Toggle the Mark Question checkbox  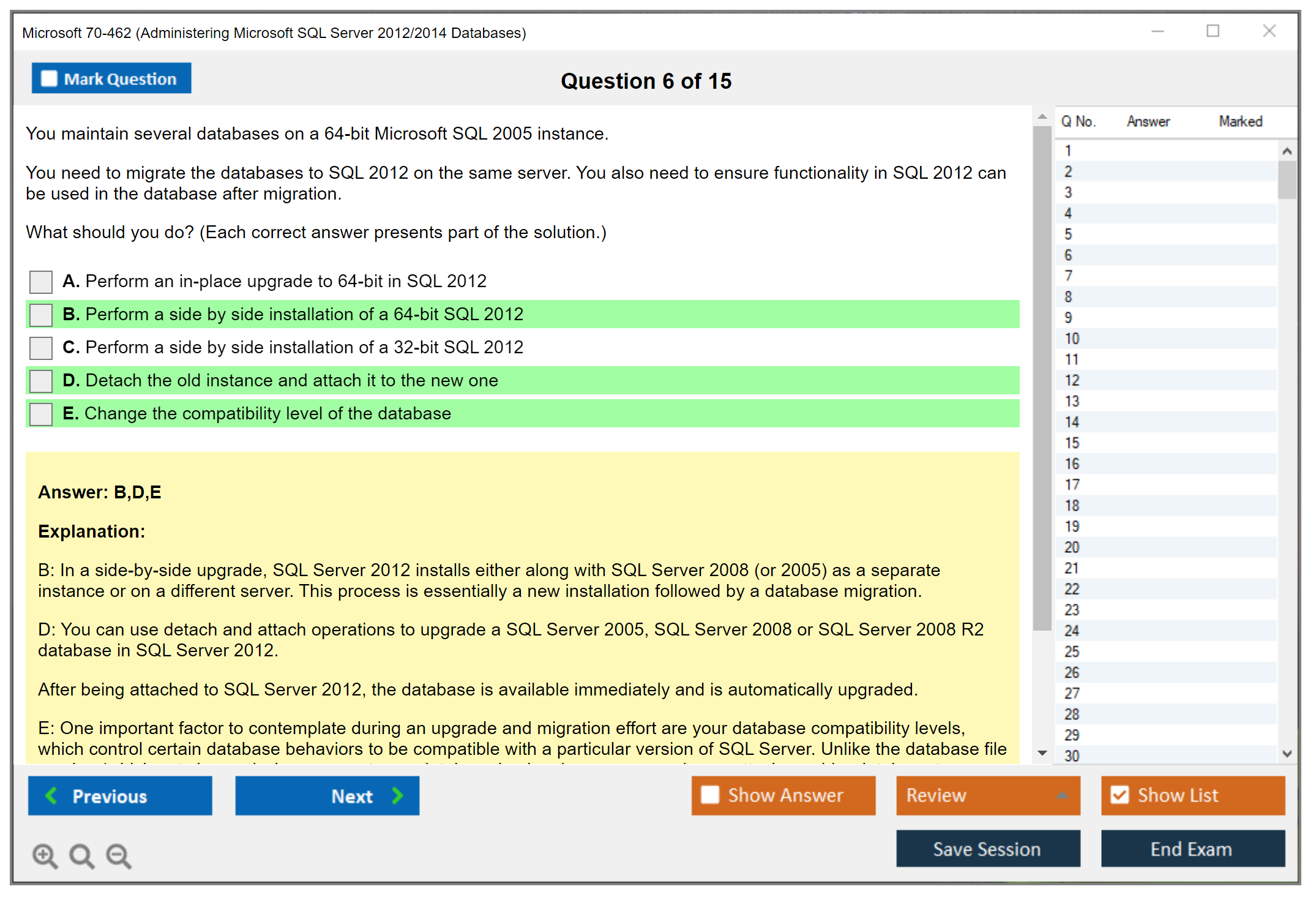tap(49, 79)
